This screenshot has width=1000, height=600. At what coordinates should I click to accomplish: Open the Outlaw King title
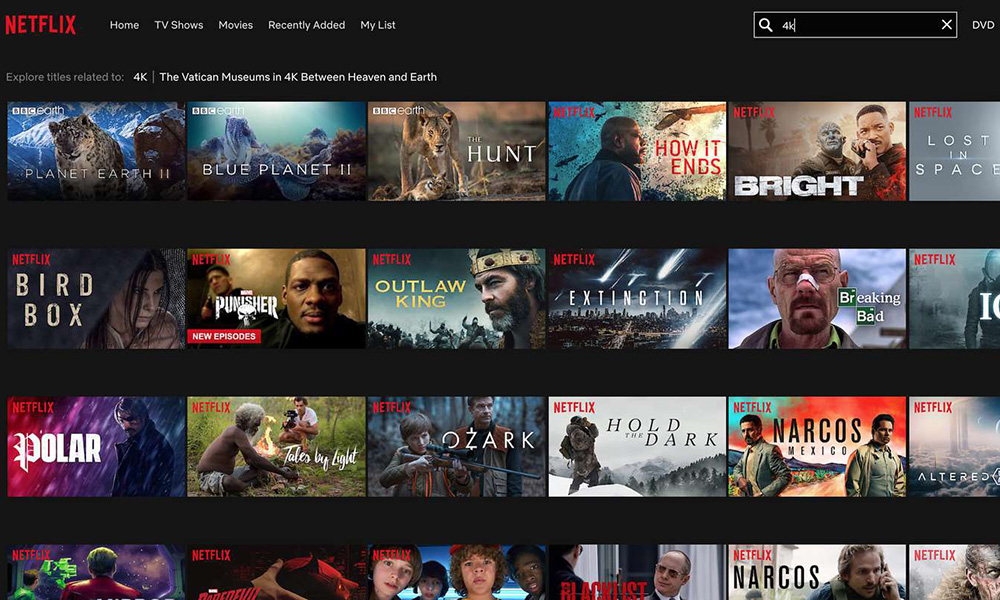(x=457, y=298)
